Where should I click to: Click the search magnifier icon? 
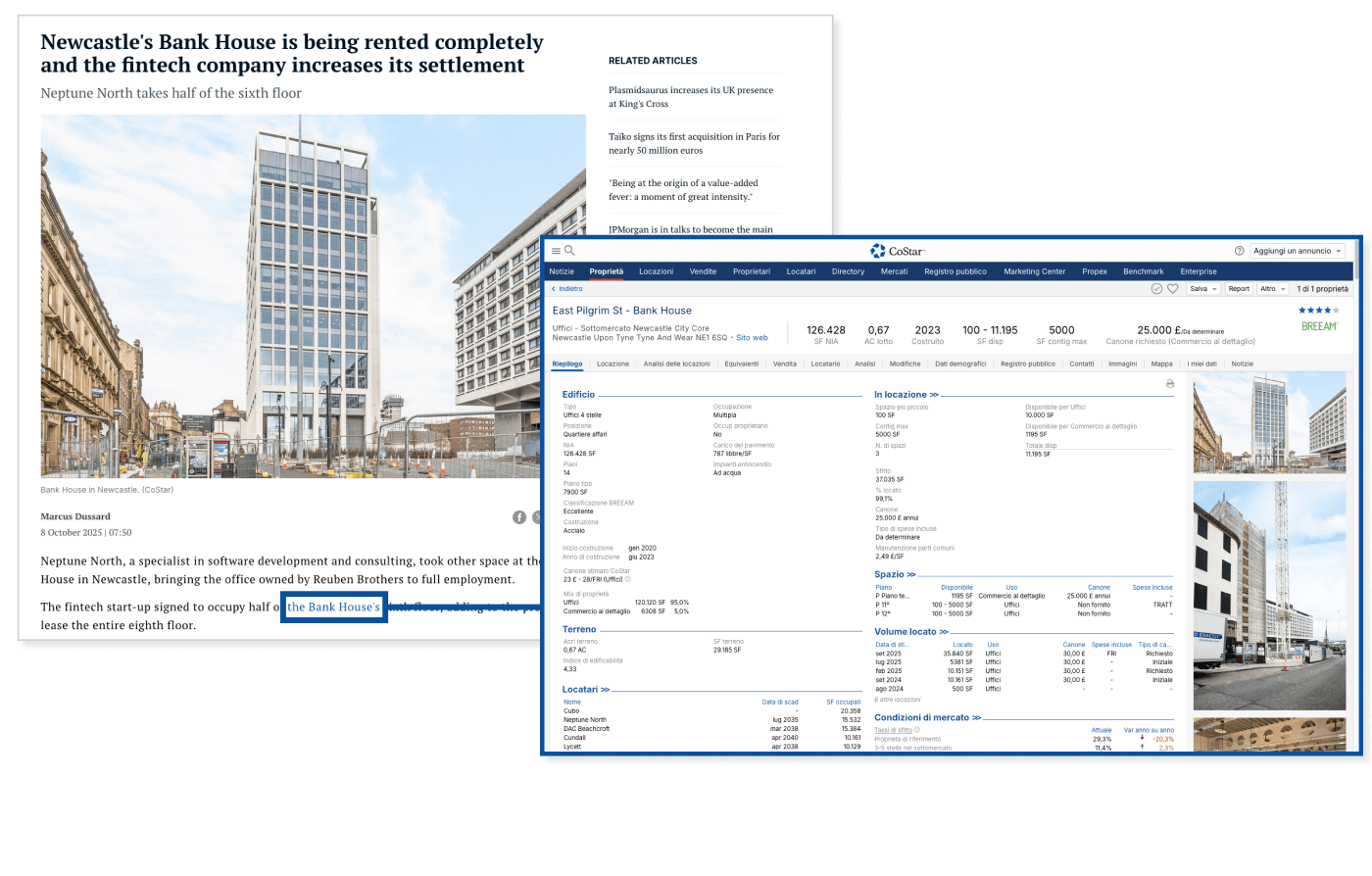point(569,251)
